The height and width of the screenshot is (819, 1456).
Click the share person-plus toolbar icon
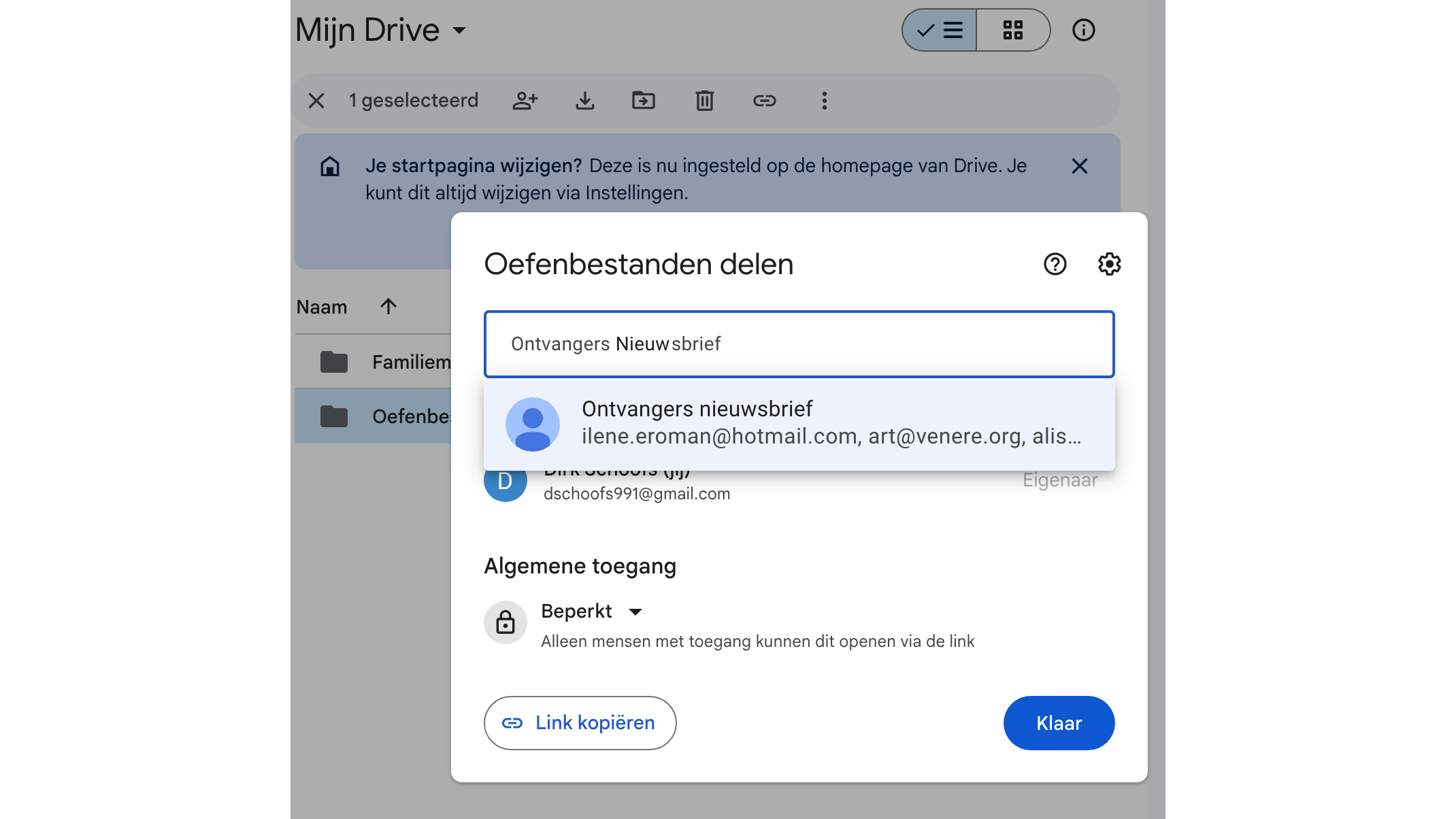525,101
